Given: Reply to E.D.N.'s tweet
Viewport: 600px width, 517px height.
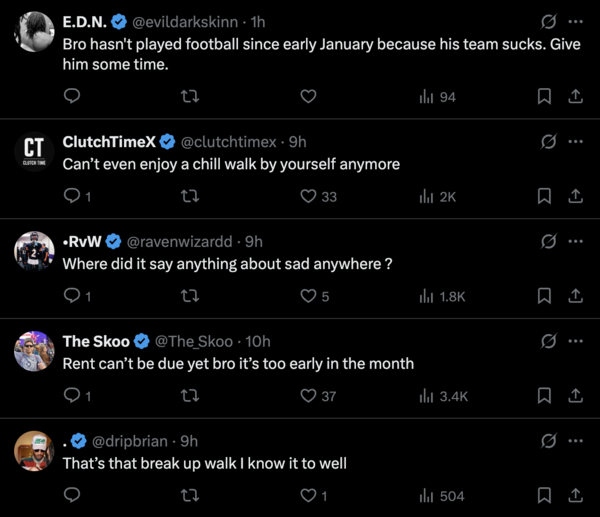Looking at the screenshot, I should [72, 96].
